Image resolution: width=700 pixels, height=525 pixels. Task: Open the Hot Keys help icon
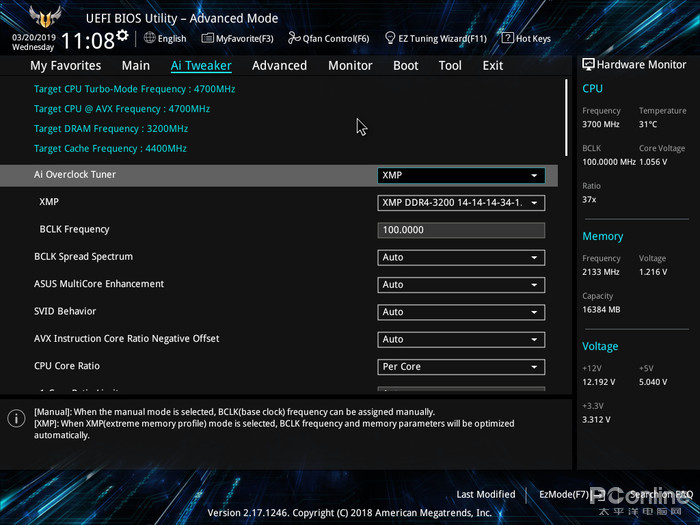click(507, 38)
